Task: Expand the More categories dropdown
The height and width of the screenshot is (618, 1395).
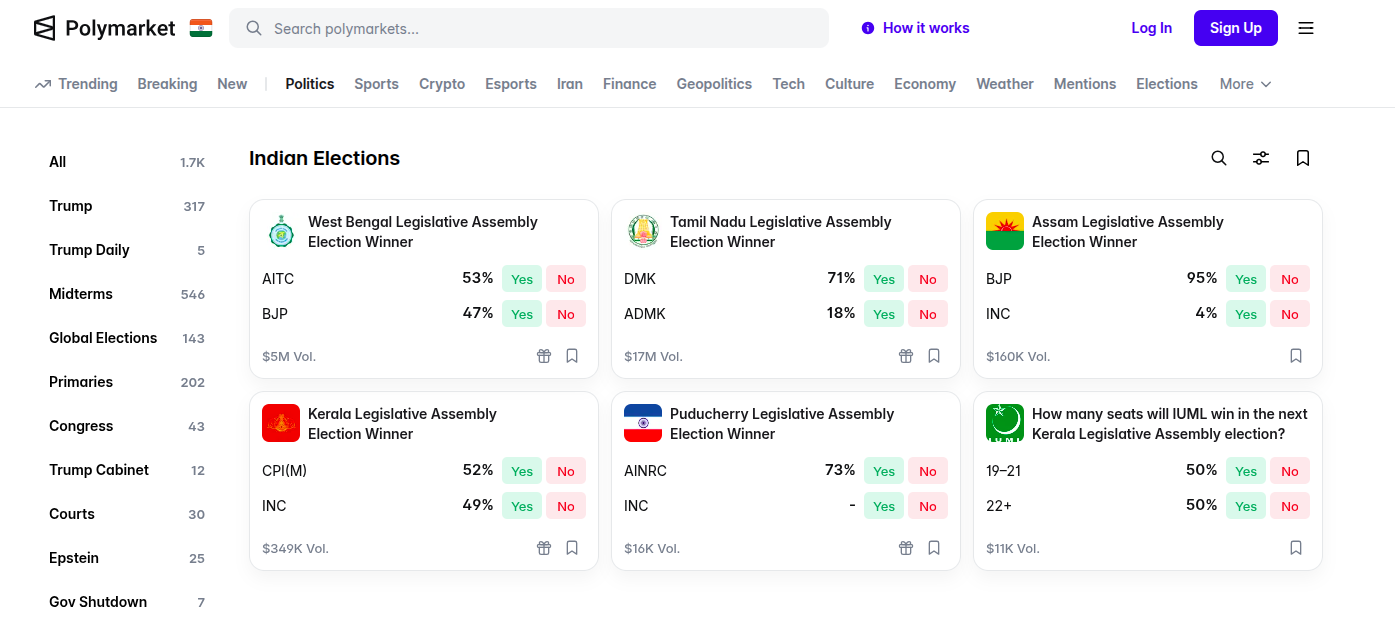Action: point(1245,84)
